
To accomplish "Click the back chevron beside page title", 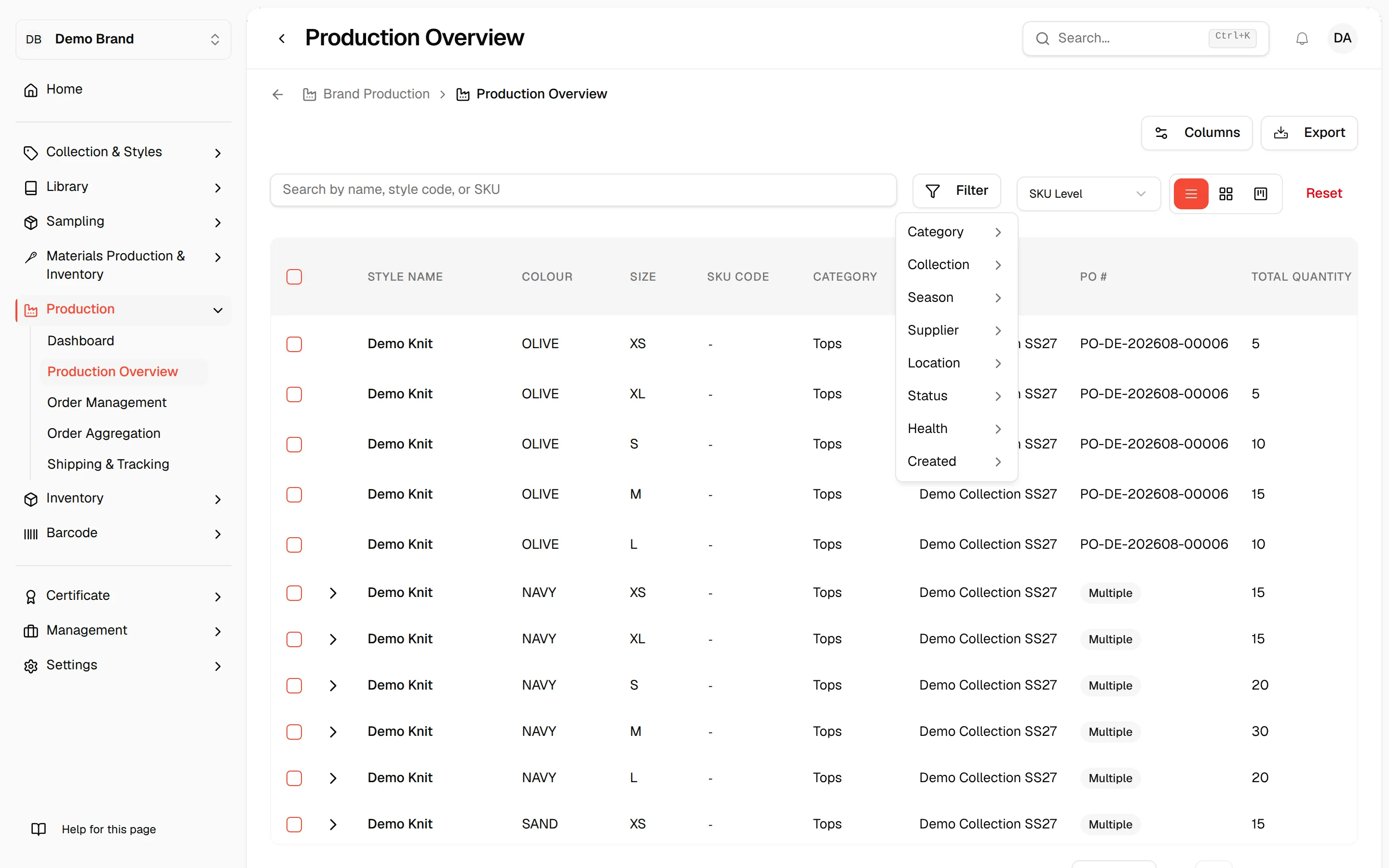I will click(282, 39).
